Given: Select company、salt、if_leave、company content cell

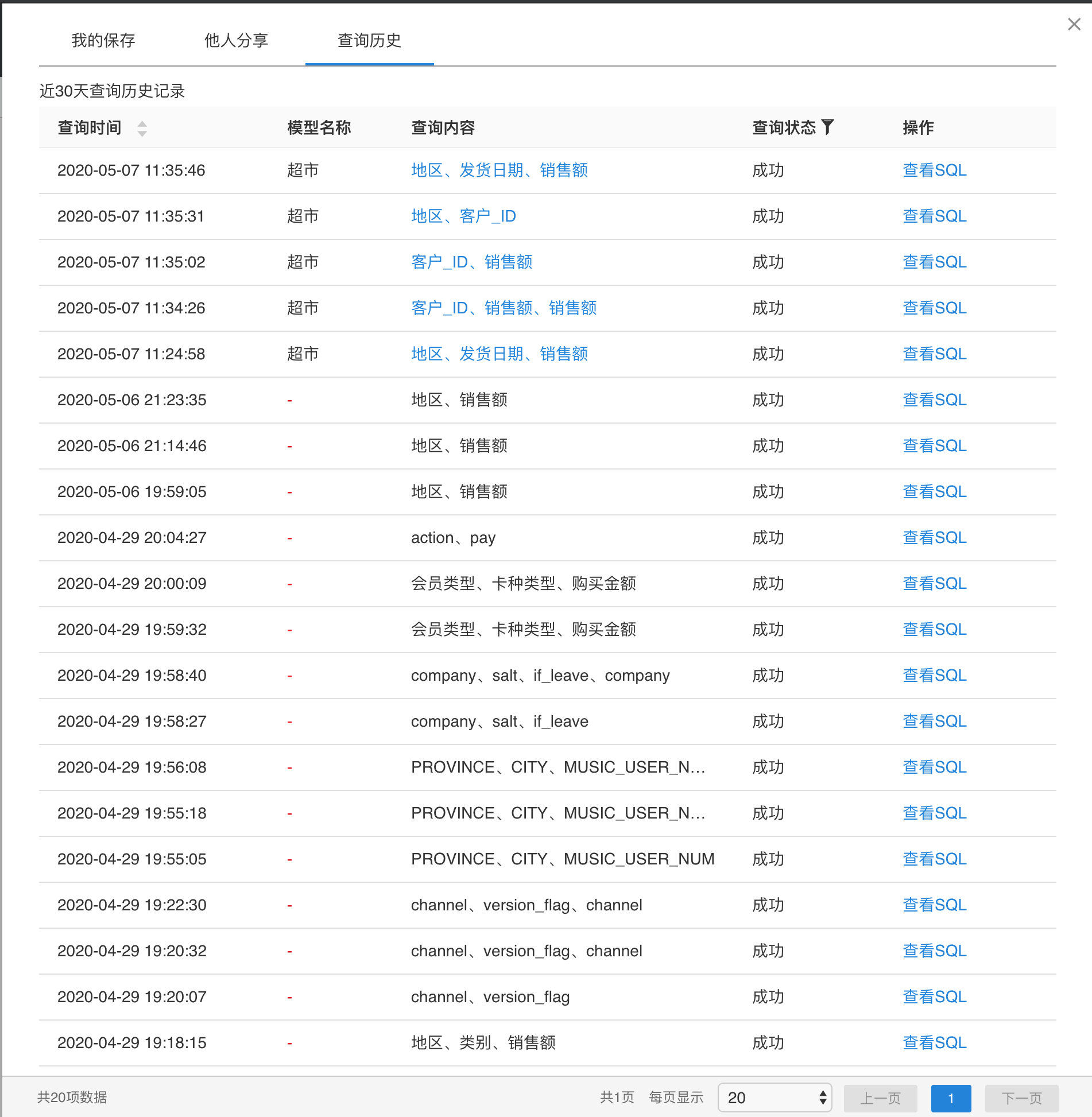Looking at the screenshot, I should 540,676.
